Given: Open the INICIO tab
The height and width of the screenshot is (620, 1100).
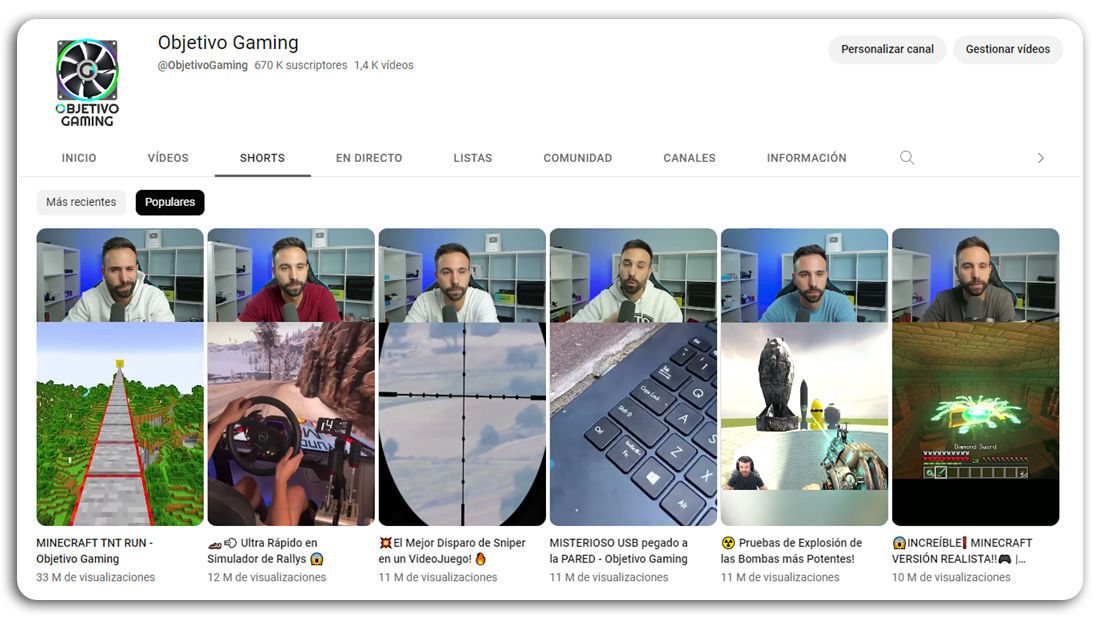Looking at the screenshot, I should (x=79, y=158).
